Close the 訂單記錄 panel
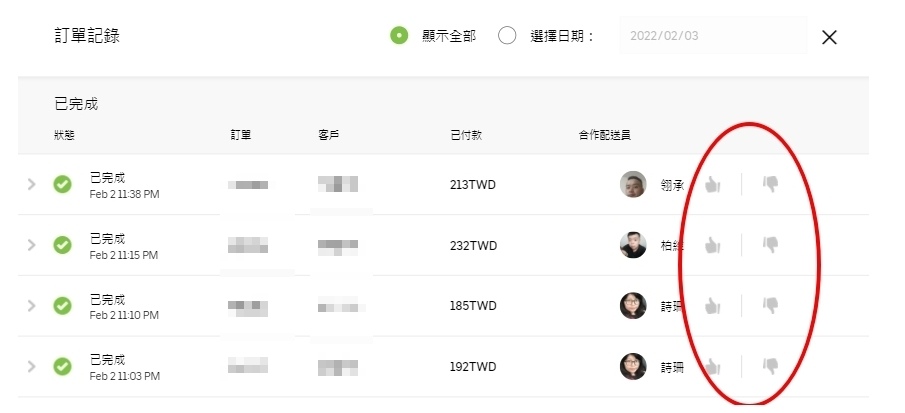 click(x=829, y=37)
